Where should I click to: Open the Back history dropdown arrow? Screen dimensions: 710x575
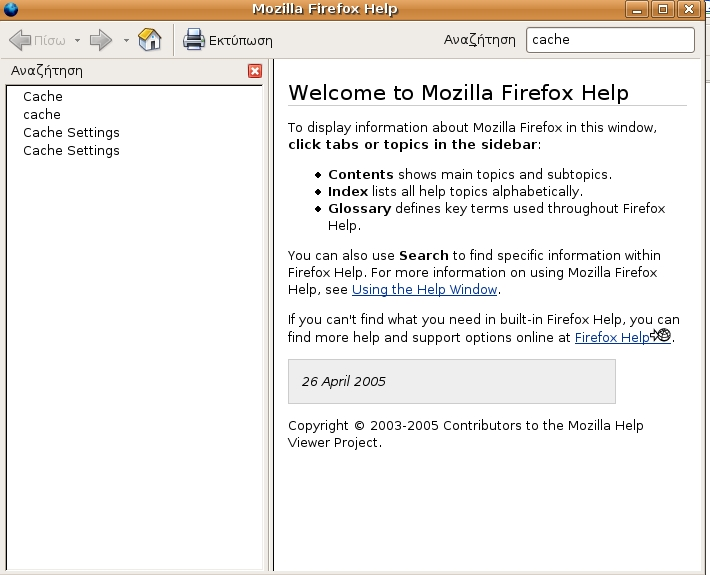coord(77,41)
